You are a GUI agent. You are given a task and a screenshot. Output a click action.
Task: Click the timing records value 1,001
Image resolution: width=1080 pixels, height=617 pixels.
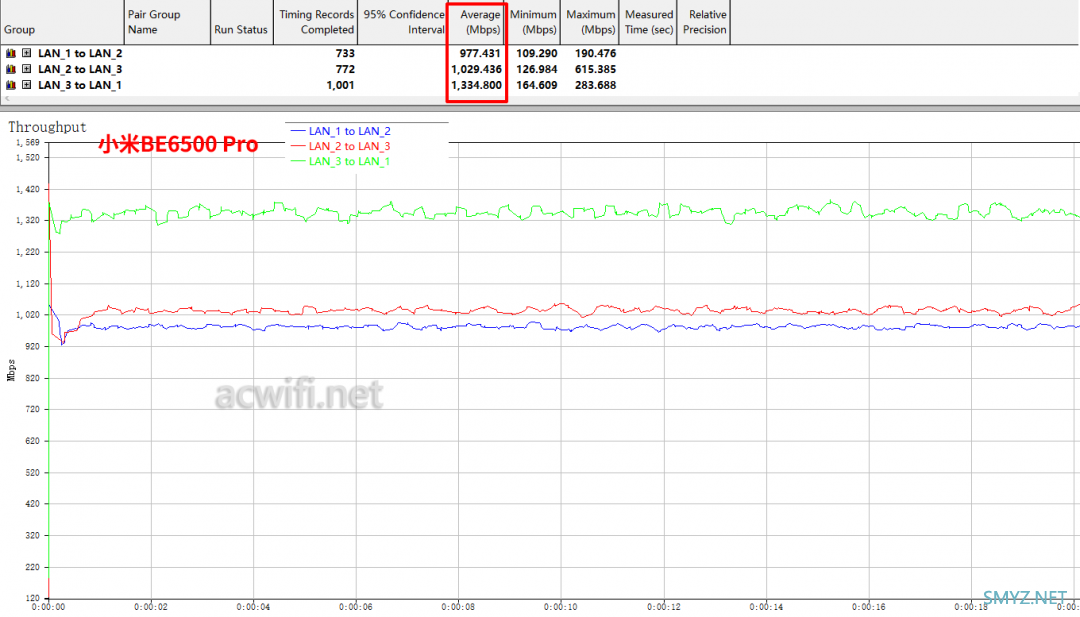(x=341, y=85)
